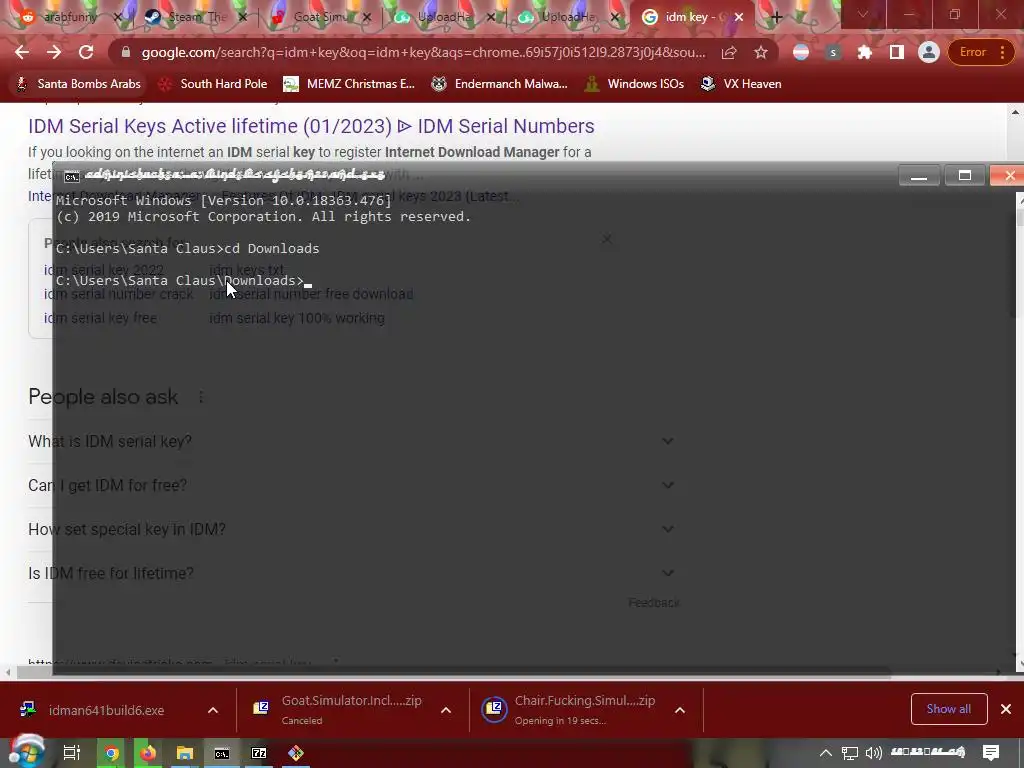
Task: Reload the Google search page
Action: click(86, 52)
